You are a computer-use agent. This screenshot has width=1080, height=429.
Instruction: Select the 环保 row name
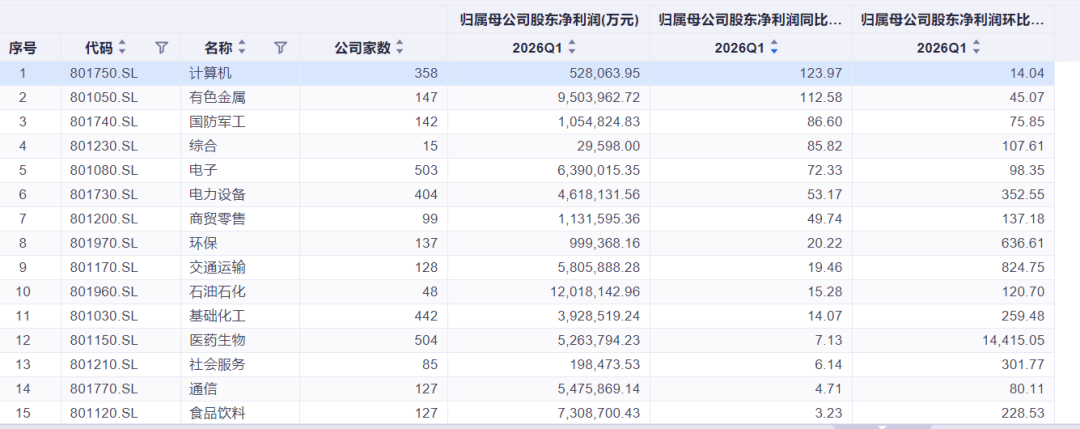coord(203,243)
